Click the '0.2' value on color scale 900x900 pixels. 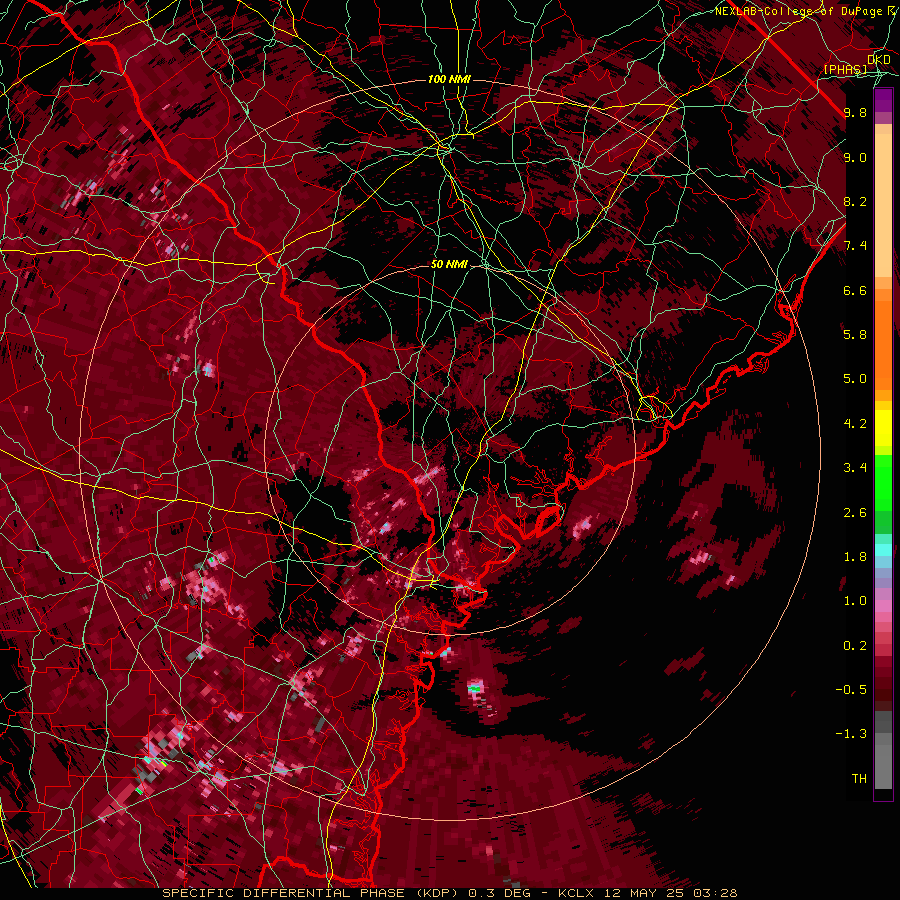855,646
